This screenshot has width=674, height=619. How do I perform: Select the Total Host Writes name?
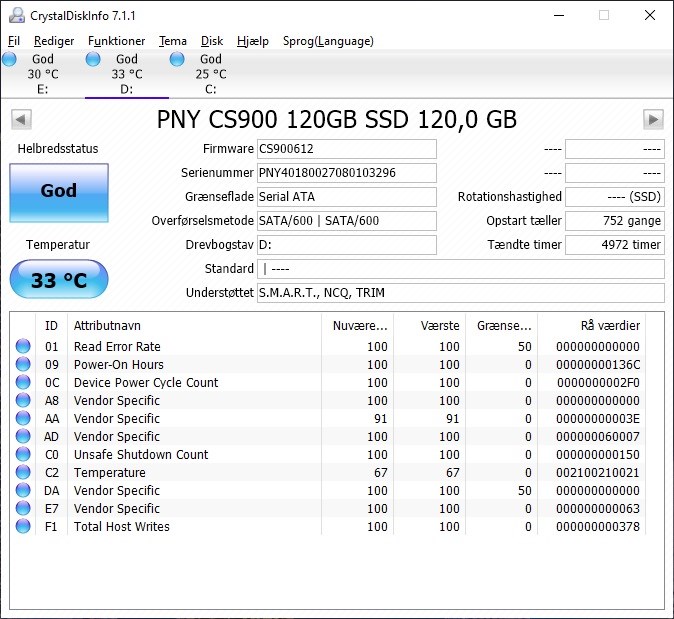coord(122,527)
